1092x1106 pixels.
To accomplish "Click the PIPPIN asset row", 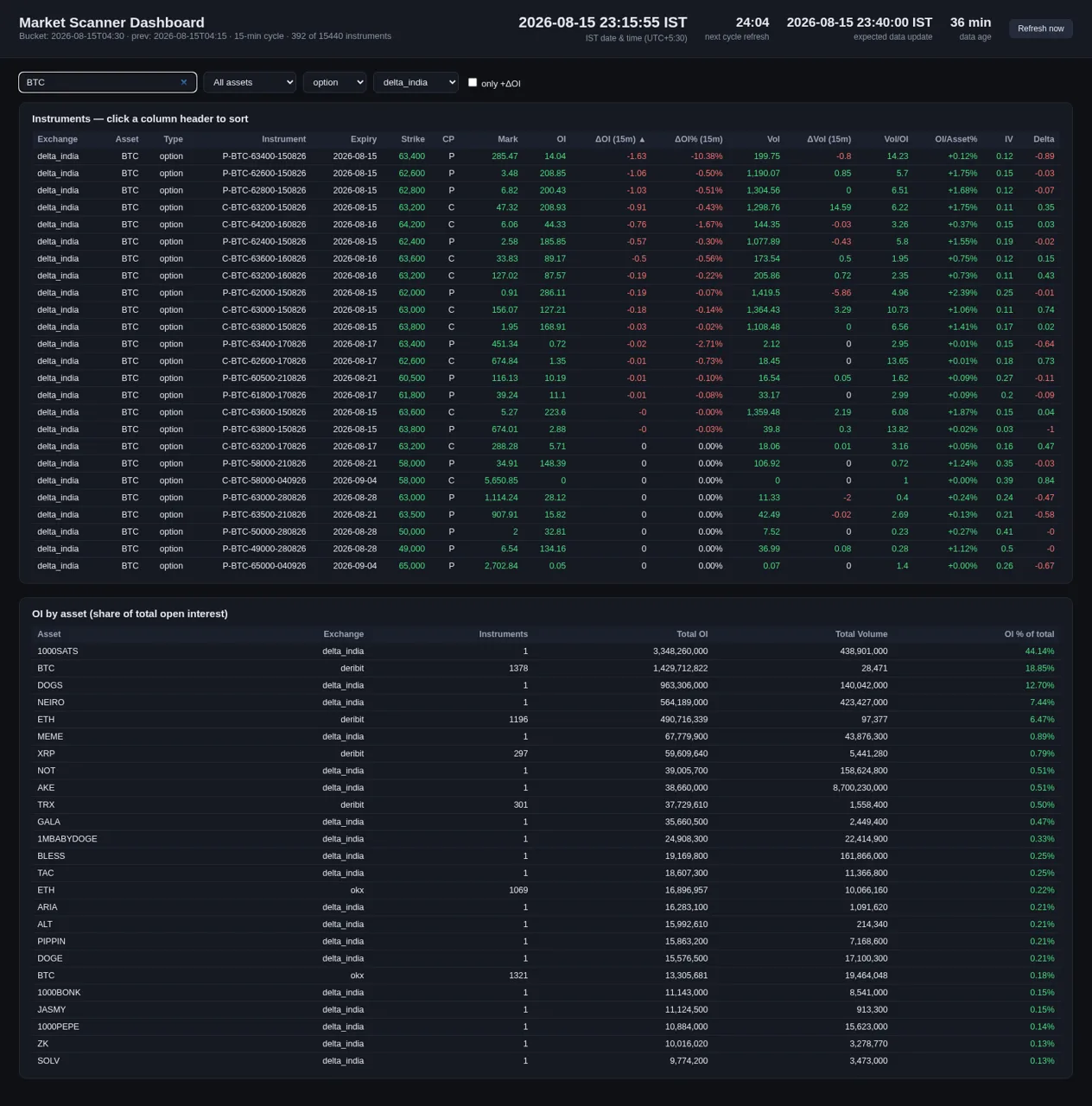I will click(546, 942).
